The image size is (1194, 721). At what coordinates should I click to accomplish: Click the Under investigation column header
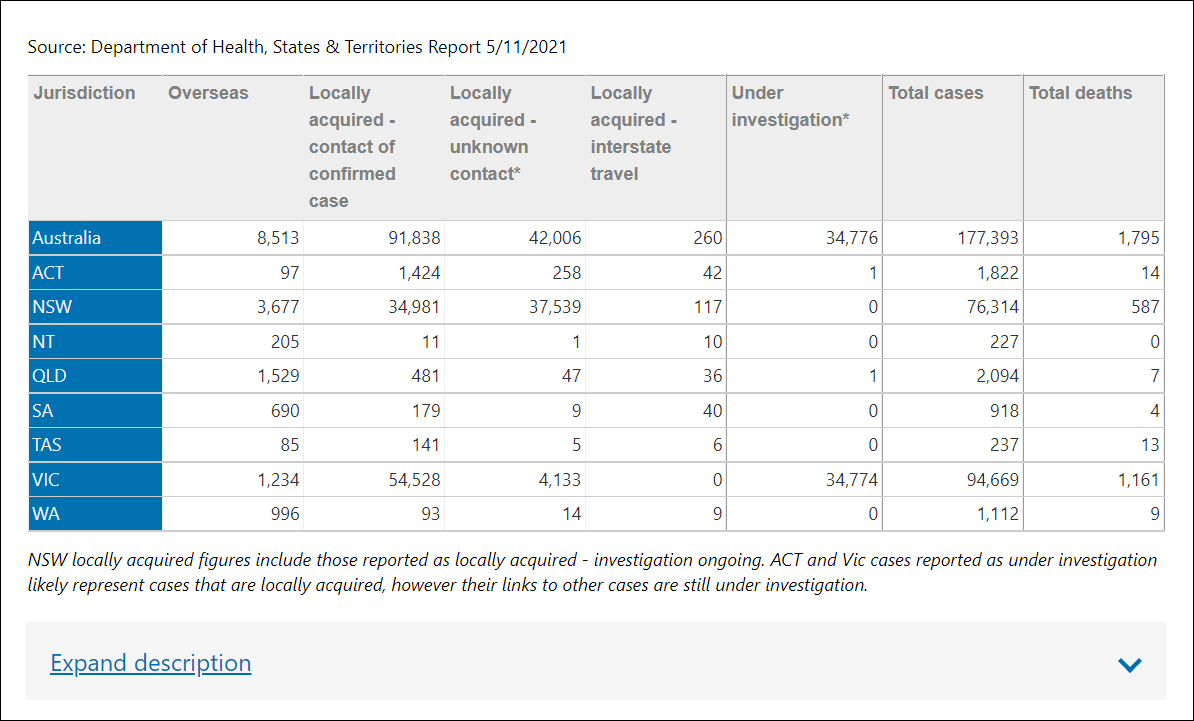pos(789,106)
